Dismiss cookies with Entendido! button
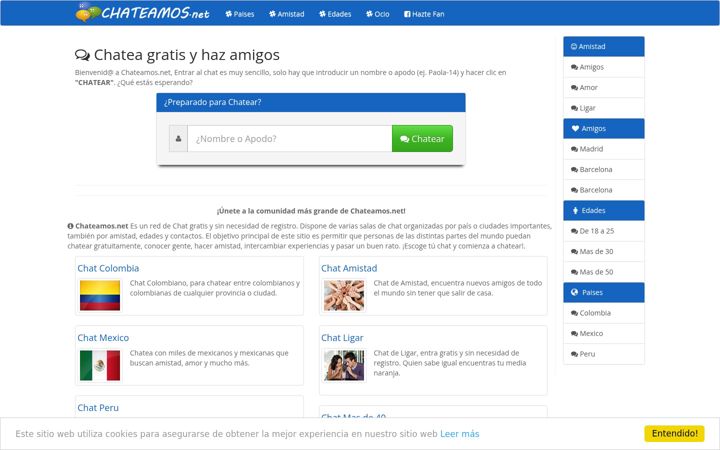Viewport: 720px width, 450px height. coord(675,433)
